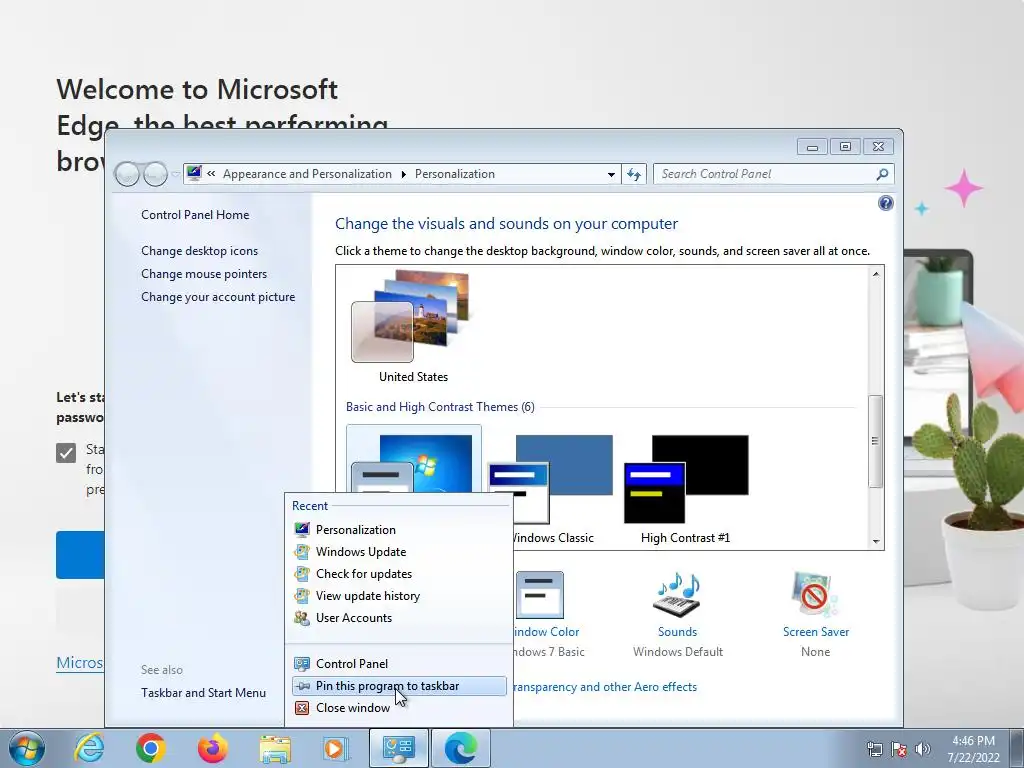Screen dimensions: 1024x768
Task: Select the United States theme
Action: tap(413, 327)
